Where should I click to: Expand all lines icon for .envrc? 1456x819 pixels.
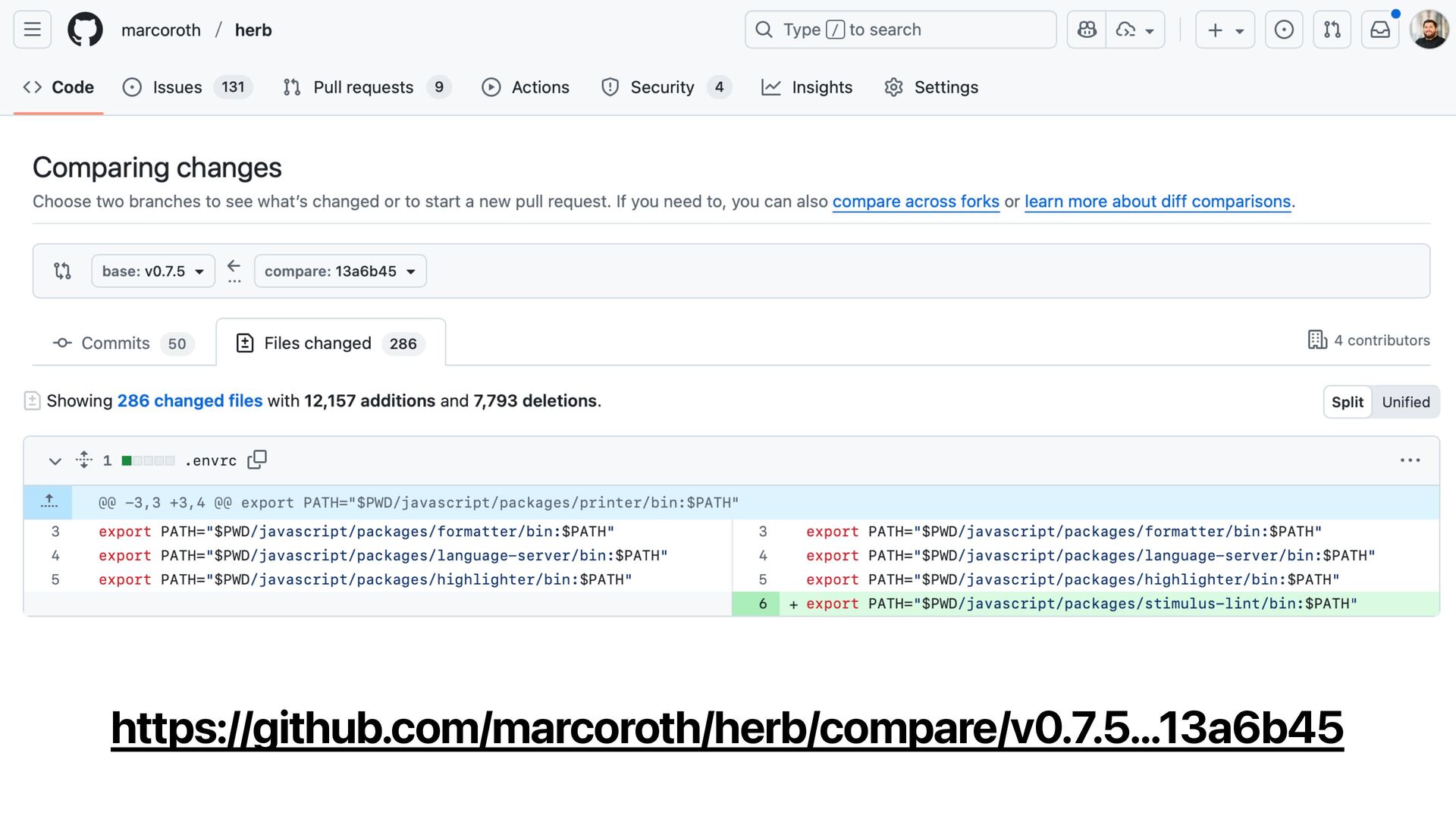(x=84, y=460)
